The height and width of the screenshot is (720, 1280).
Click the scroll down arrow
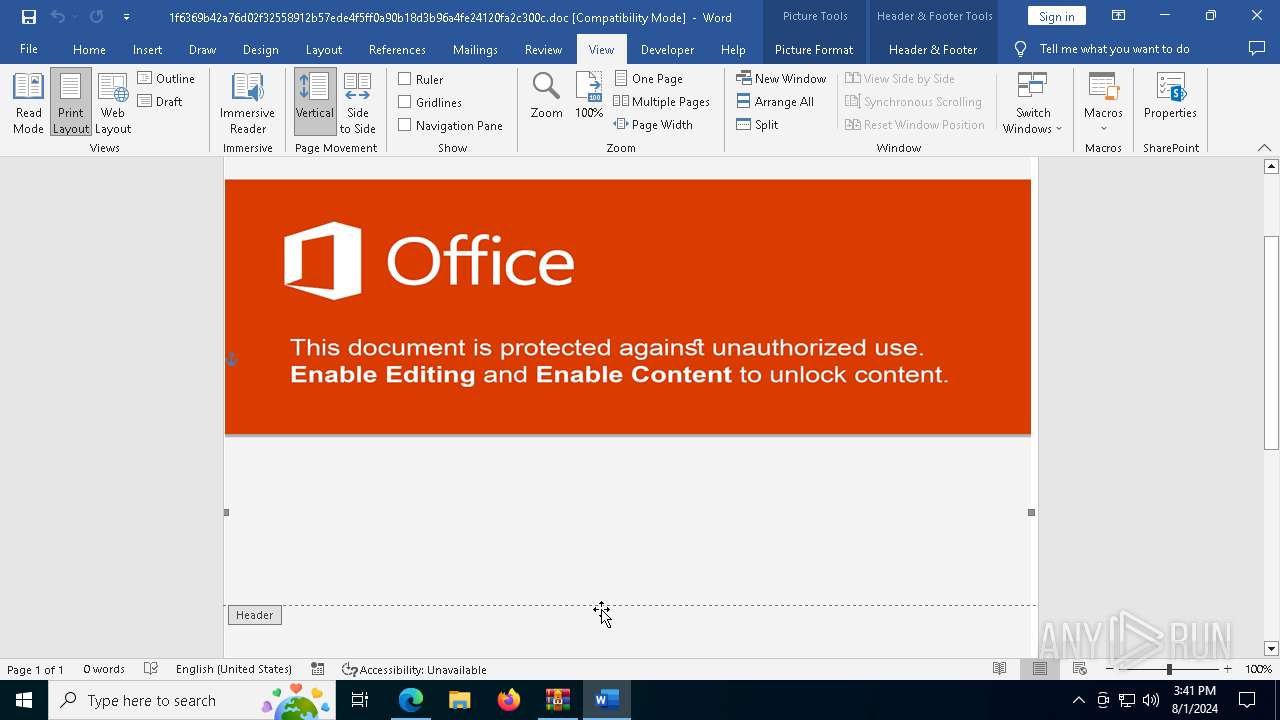point(1271,649)
